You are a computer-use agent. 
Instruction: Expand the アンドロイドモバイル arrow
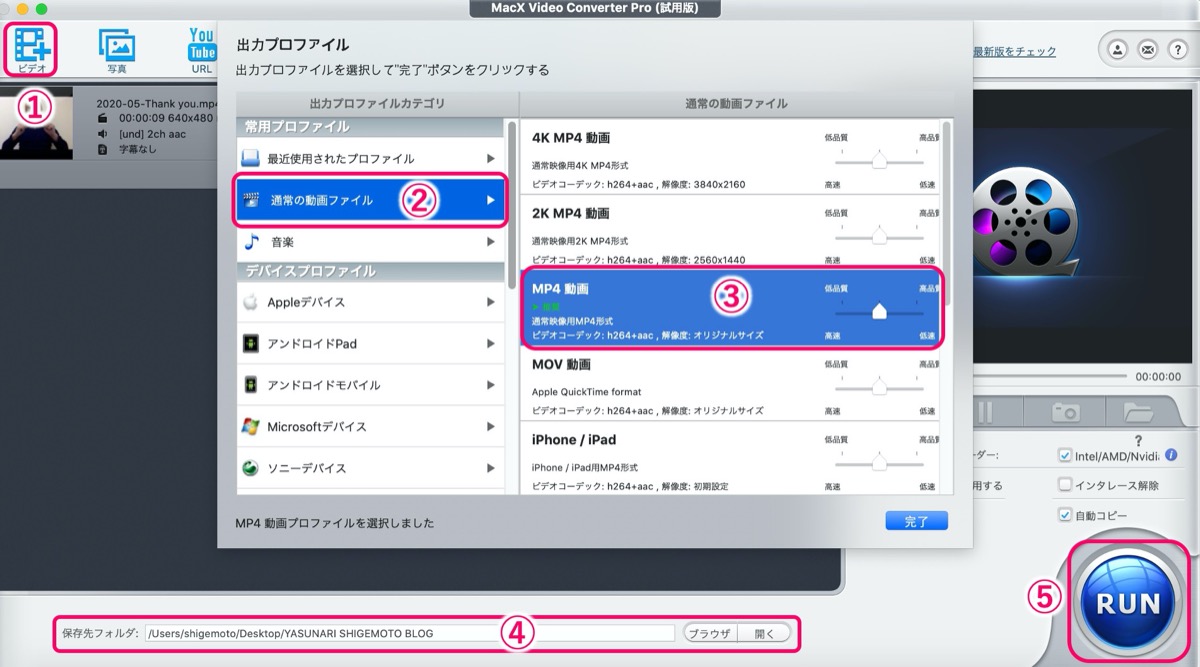pos(490,385)
